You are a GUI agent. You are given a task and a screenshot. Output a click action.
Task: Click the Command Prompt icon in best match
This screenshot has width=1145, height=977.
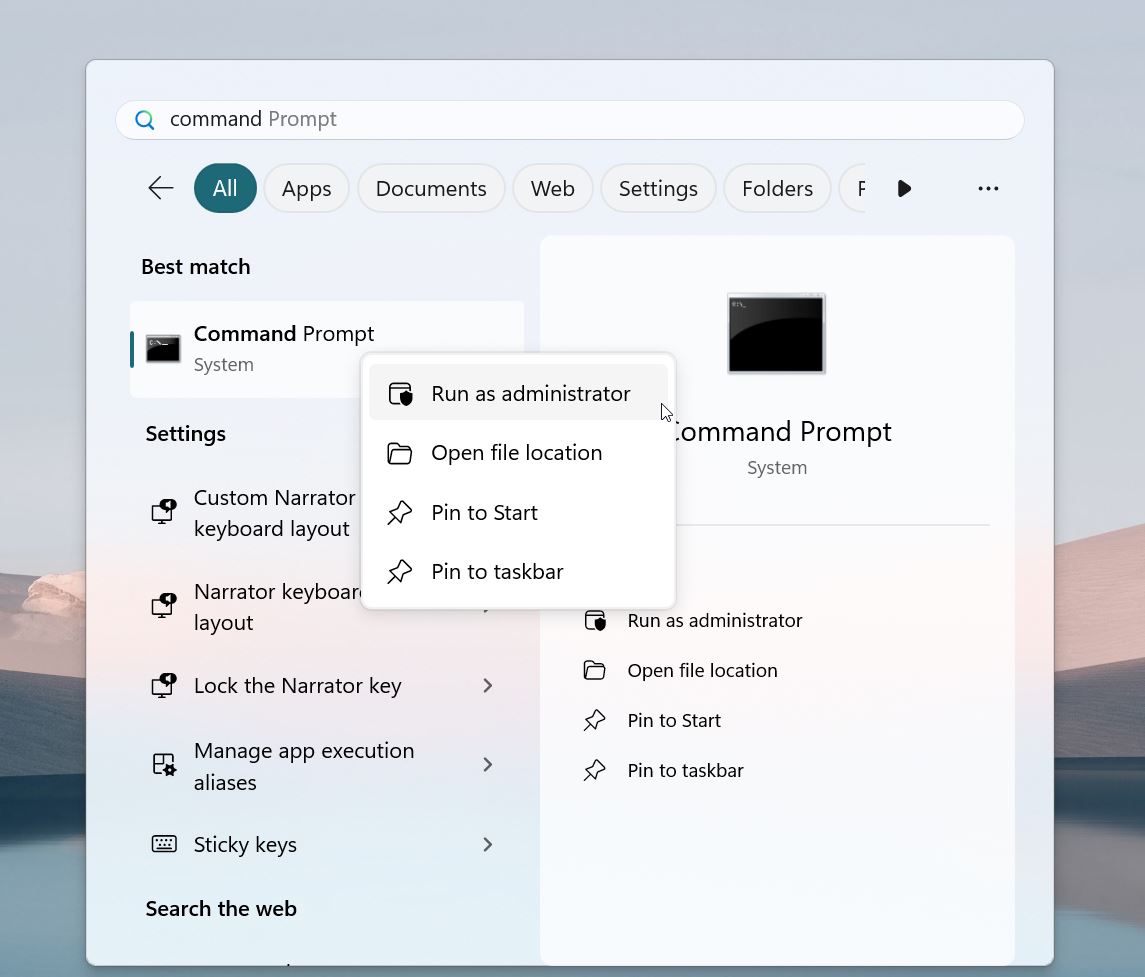point(163,349)
